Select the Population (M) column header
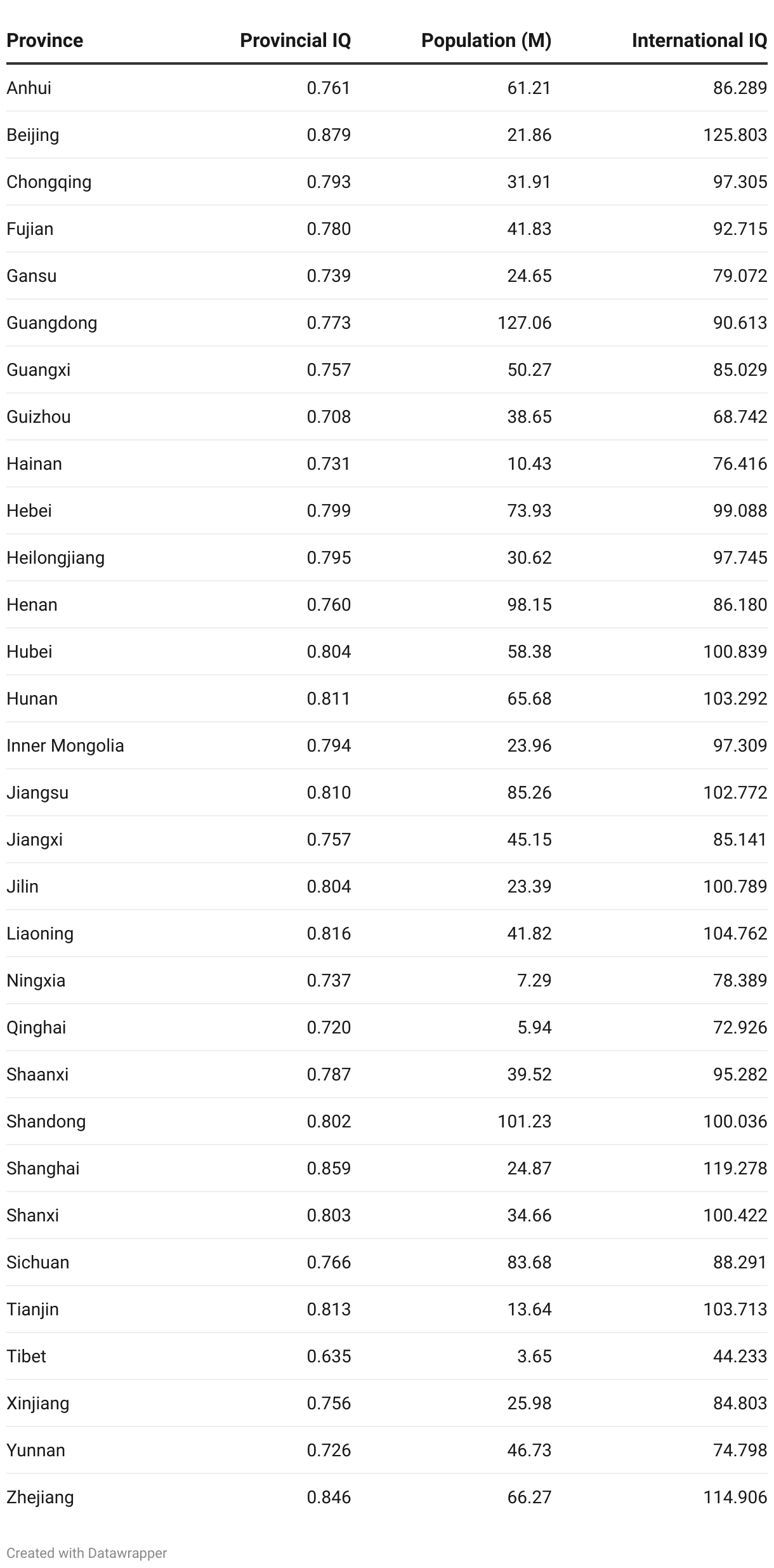The width and height of the screenshot is (774, 1568). click(486, 41)
